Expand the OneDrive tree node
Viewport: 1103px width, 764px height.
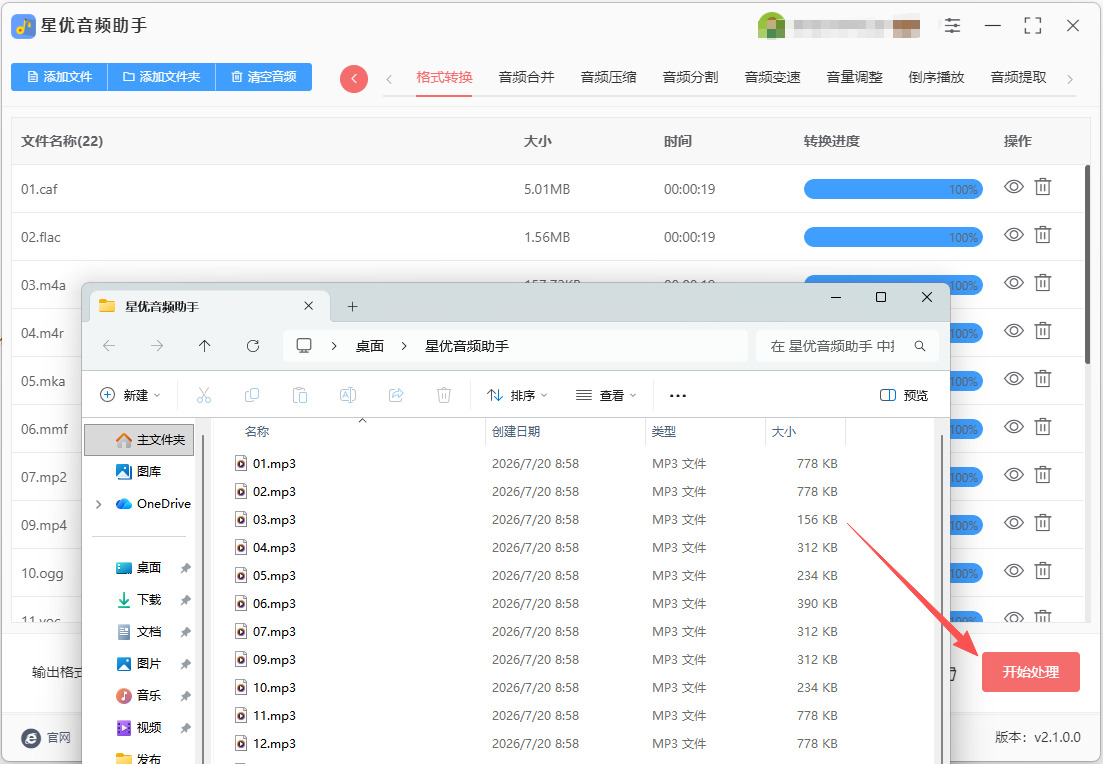[98, 504]
